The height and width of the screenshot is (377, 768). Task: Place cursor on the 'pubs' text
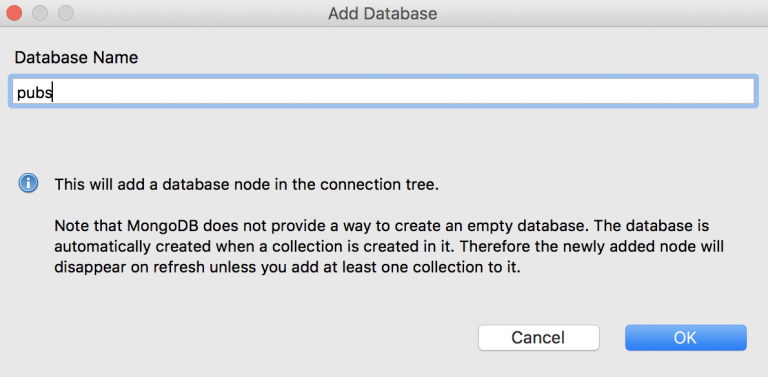34,93
